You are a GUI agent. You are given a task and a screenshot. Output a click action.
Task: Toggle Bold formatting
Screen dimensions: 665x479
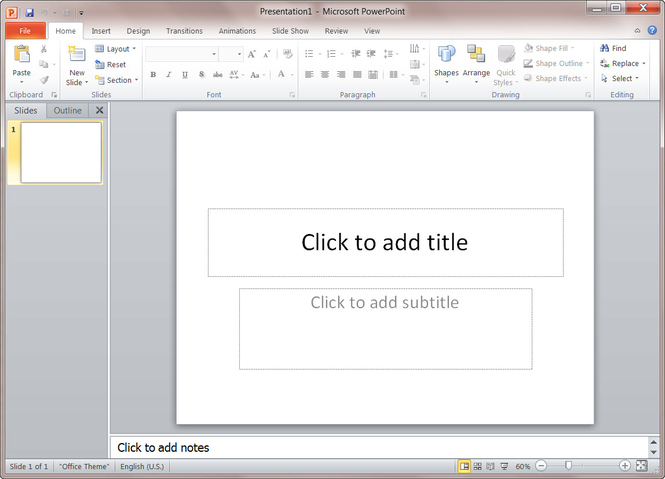point(153,75)
